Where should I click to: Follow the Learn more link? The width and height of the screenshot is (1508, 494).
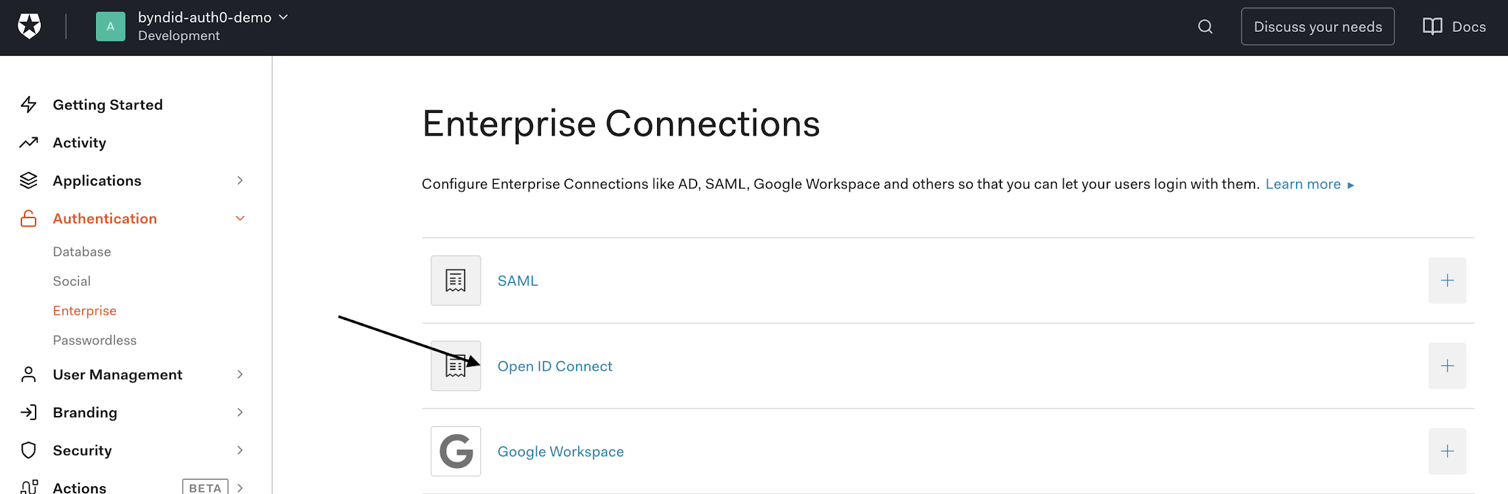coord(1303,184)
